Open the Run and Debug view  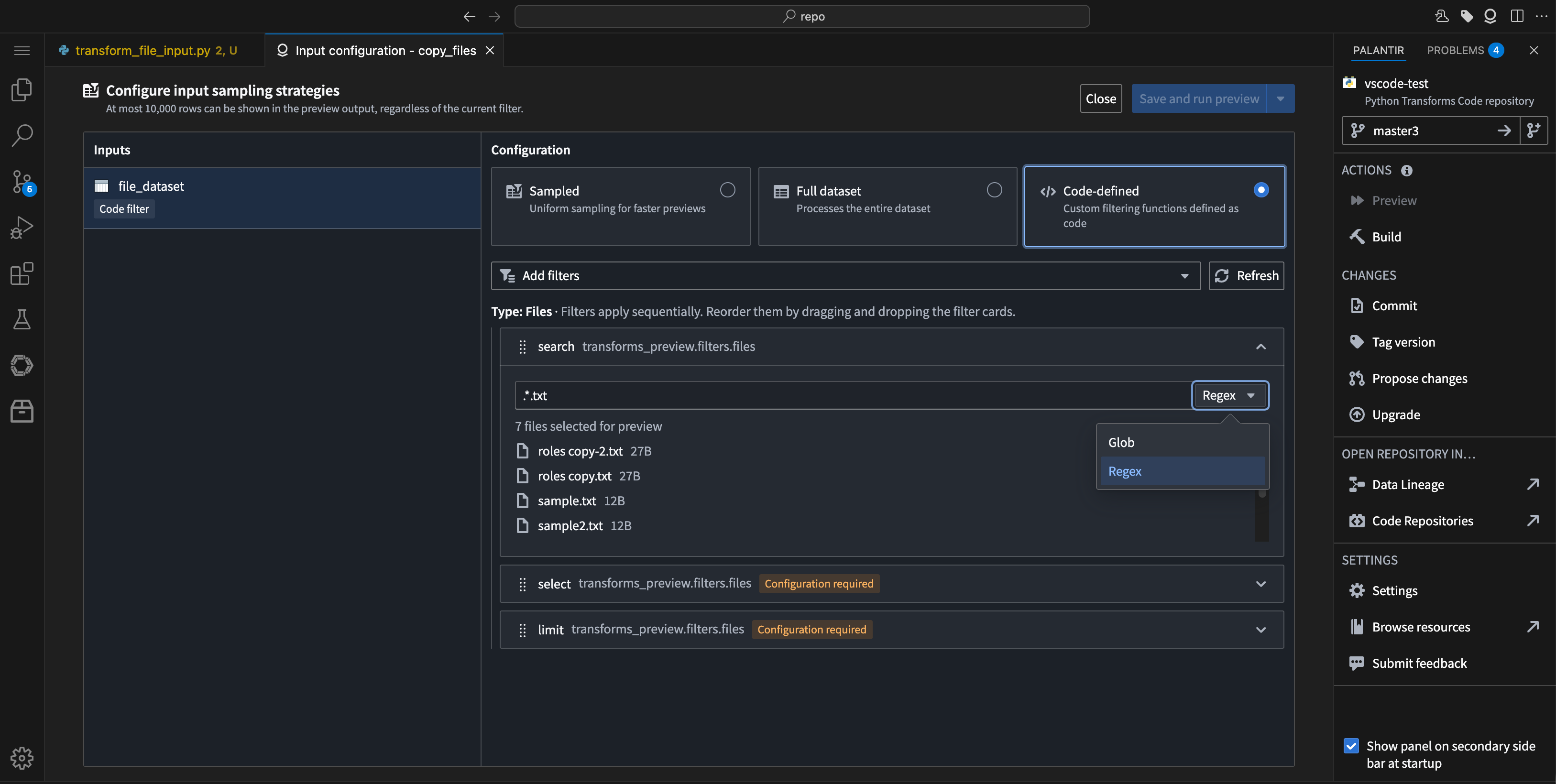pos(22,227)
